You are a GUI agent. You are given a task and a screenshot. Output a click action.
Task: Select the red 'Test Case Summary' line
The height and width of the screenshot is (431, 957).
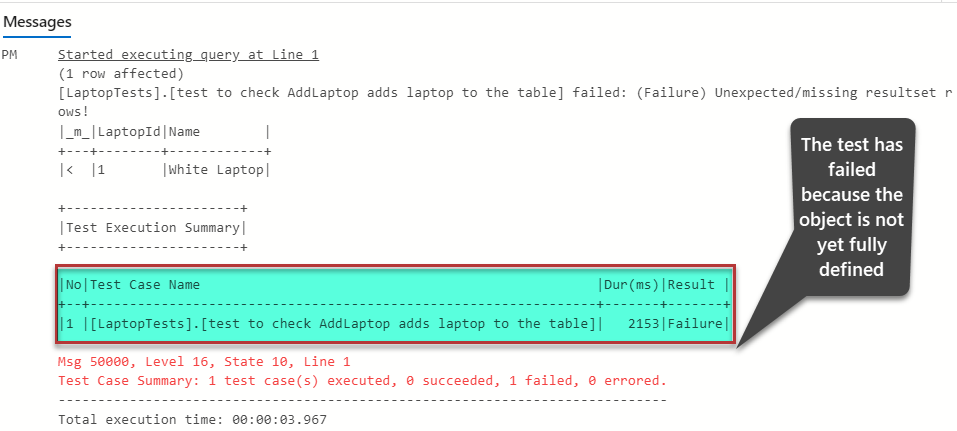click(x=362, y=380)
